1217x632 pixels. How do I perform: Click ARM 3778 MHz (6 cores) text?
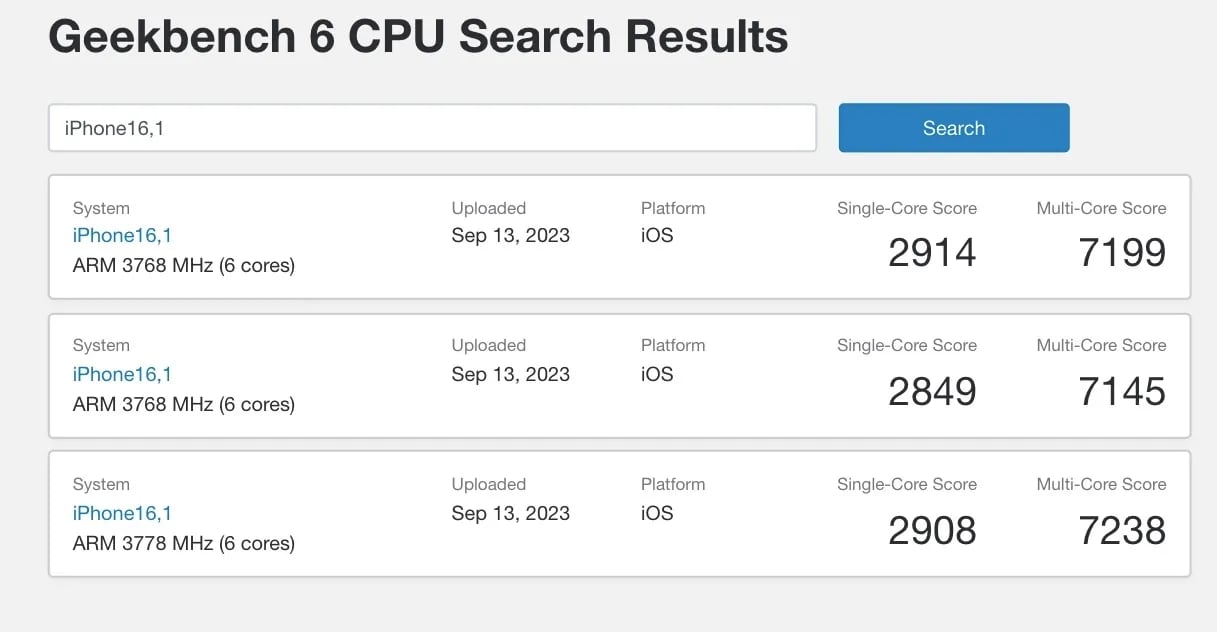pyautogui.click(x=184, y=544)
